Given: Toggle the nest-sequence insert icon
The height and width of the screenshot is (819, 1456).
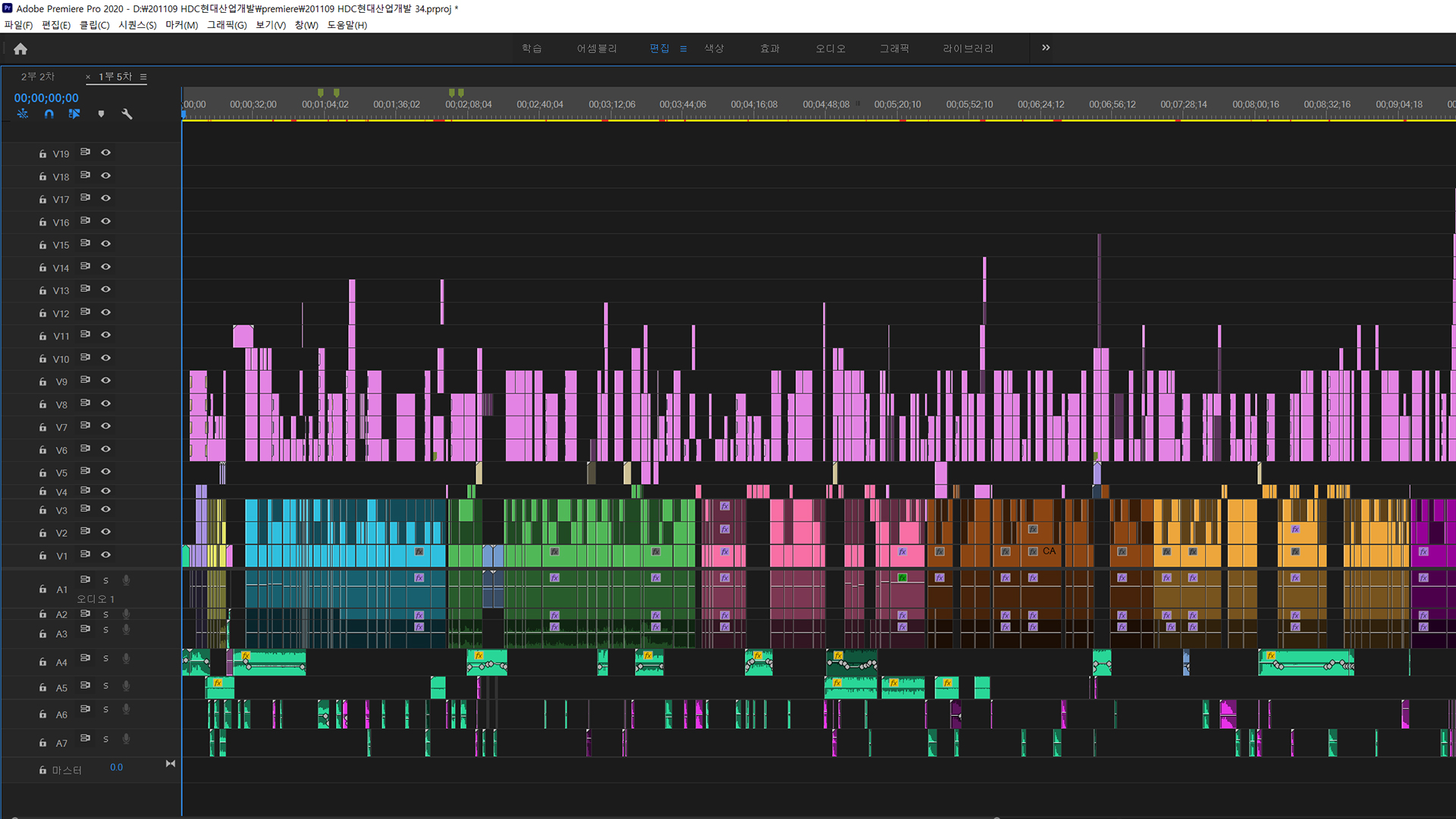Looking at the screenshot, I should [x=23, y=114].
